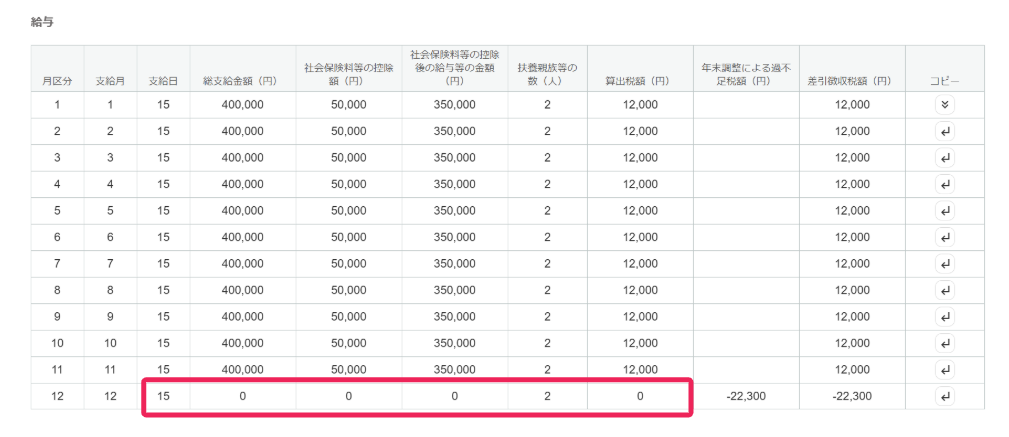The width and height of the screenshot is (1009, 437).
Task: Select the 支給日 field of row 12
Action: [x=163, y=396]
